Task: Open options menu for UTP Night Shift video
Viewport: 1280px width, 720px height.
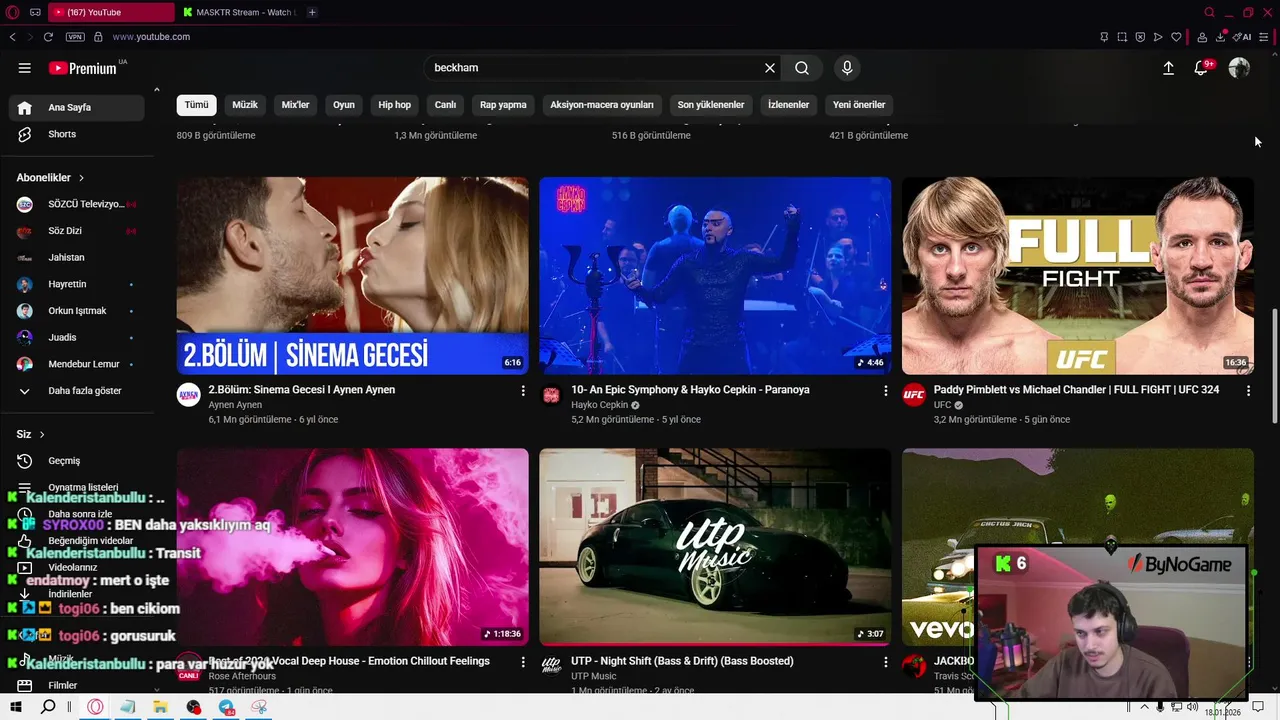Action: click(885, 662)
